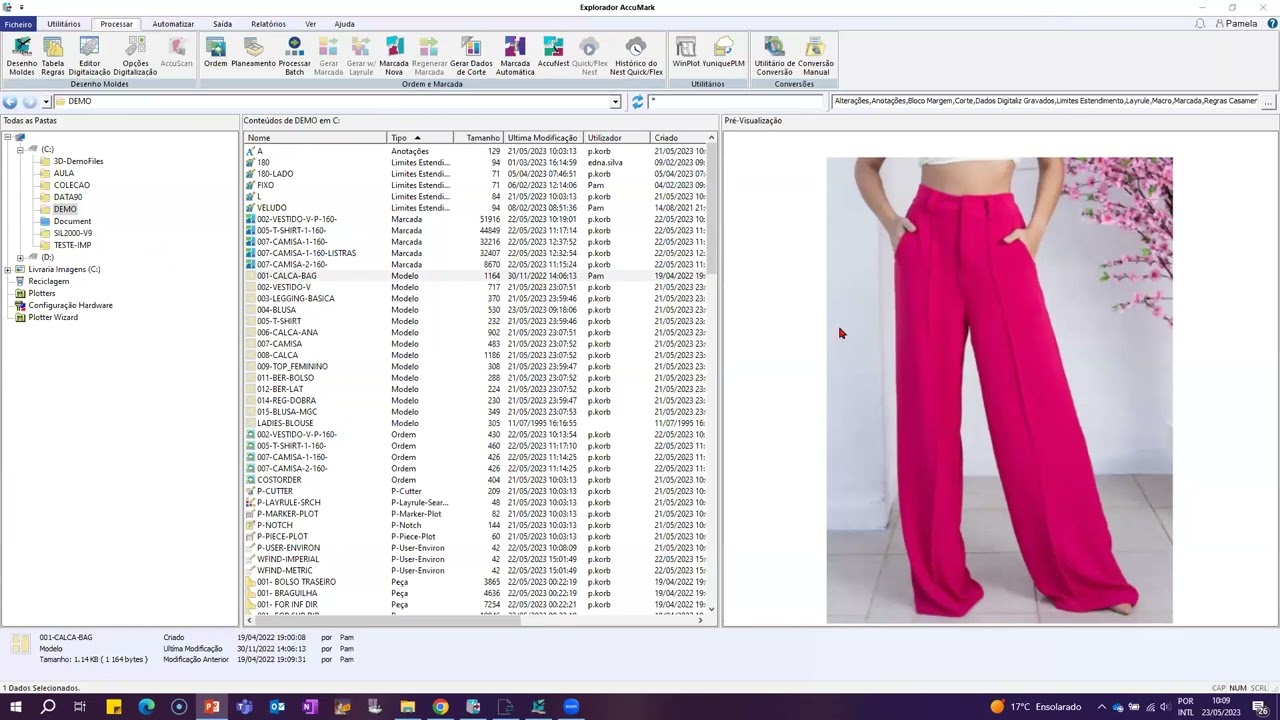The height and width of the screenshot is (720, 1280).
Task: Open the DEMO path dropdown arrow
Action: pyautogui.click(x=615, y=102)
